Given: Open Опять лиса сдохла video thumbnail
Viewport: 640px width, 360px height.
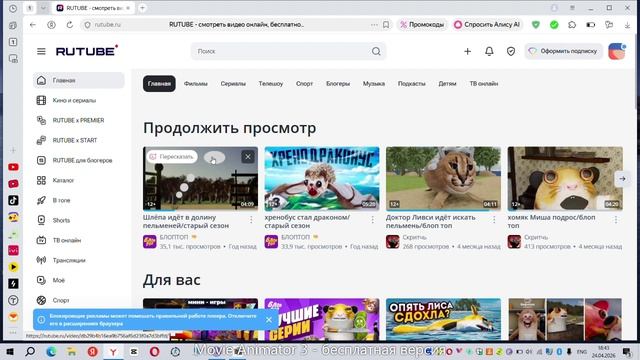Looking at the screenshot, I should coord(443,319).
